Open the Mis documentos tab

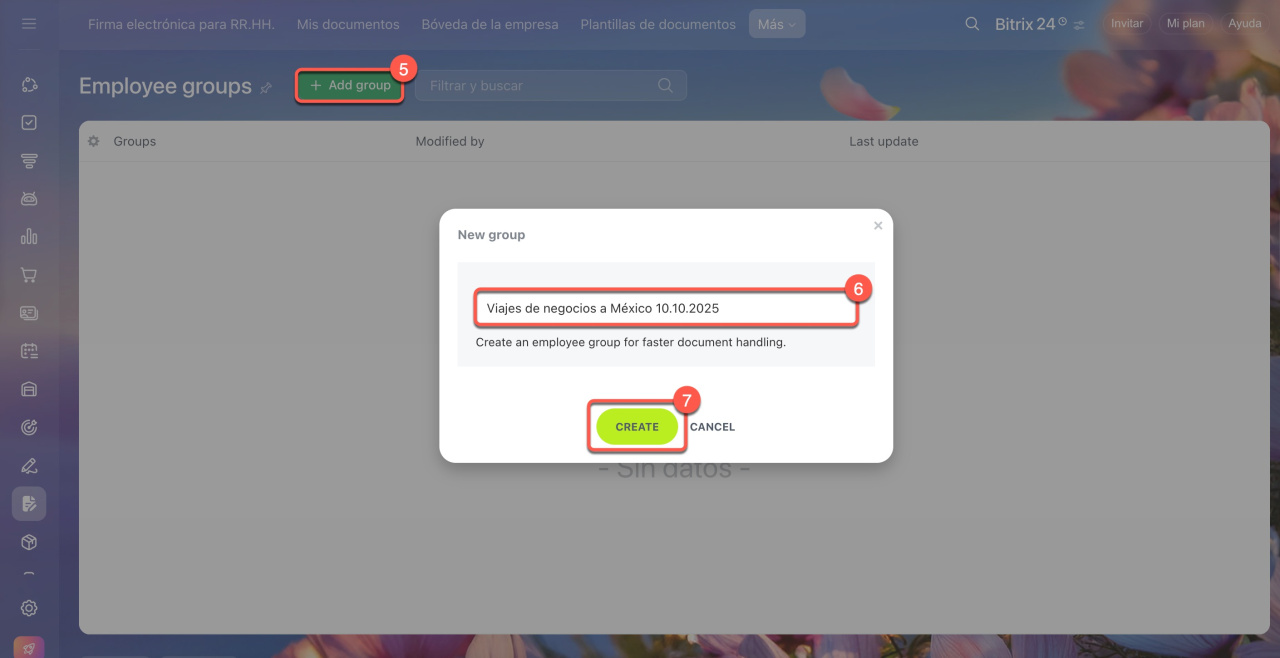(x=348, y=24)
